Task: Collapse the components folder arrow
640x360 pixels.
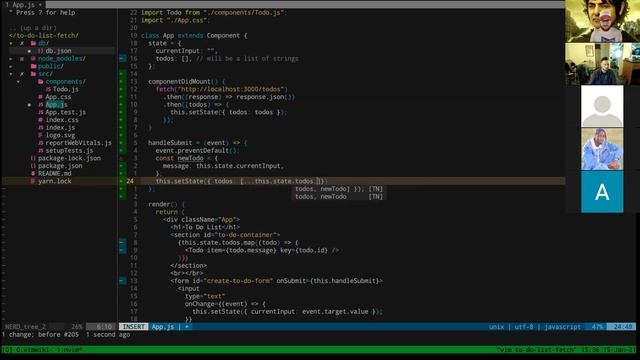Action: (x=18, y=82)
